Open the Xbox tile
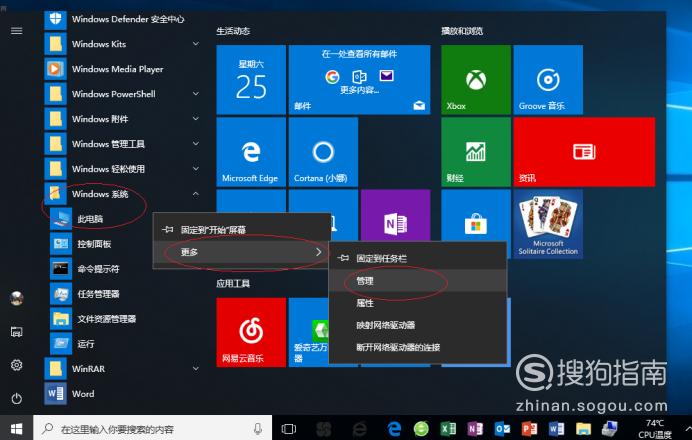The height and width of the screenshot is (440, 692). click(x=476, y=80)
